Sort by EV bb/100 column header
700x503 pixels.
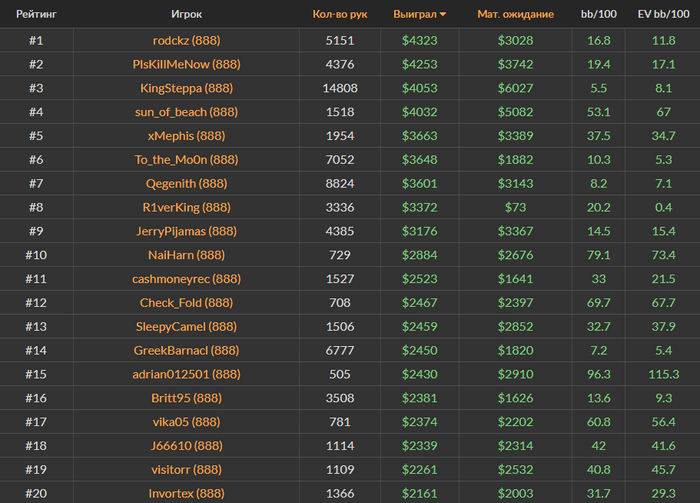point(663,15)
